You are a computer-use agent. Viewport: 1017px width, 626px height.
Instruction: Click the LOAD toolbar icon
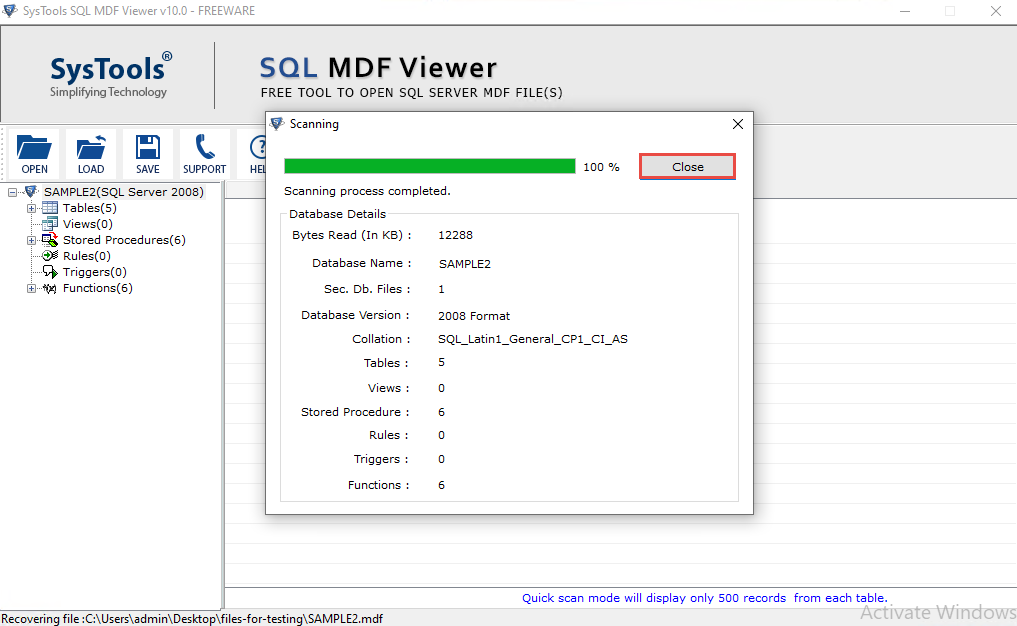point(91,148)
